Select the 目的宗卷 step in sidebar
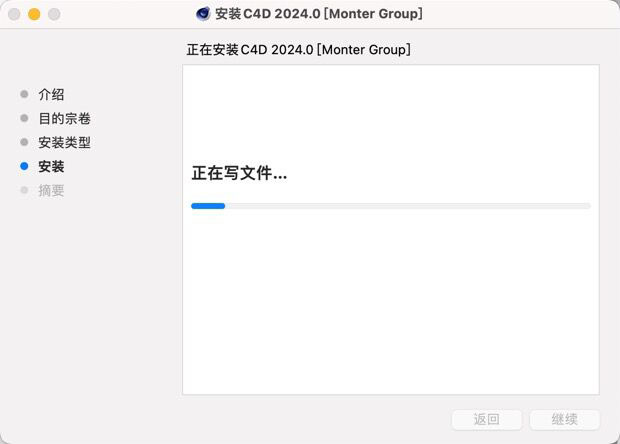This screenshot has width=620, height=444. click(x=64, y=119)
